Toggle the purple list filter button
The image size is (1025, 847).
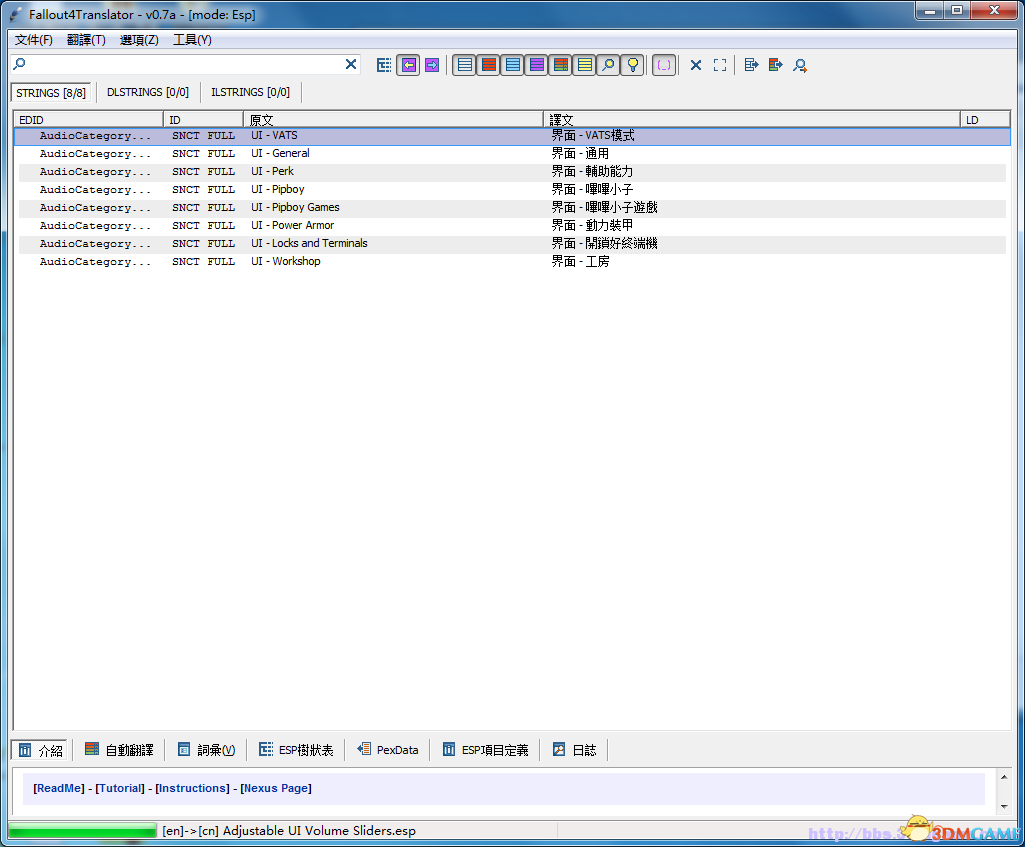[537, 65]
